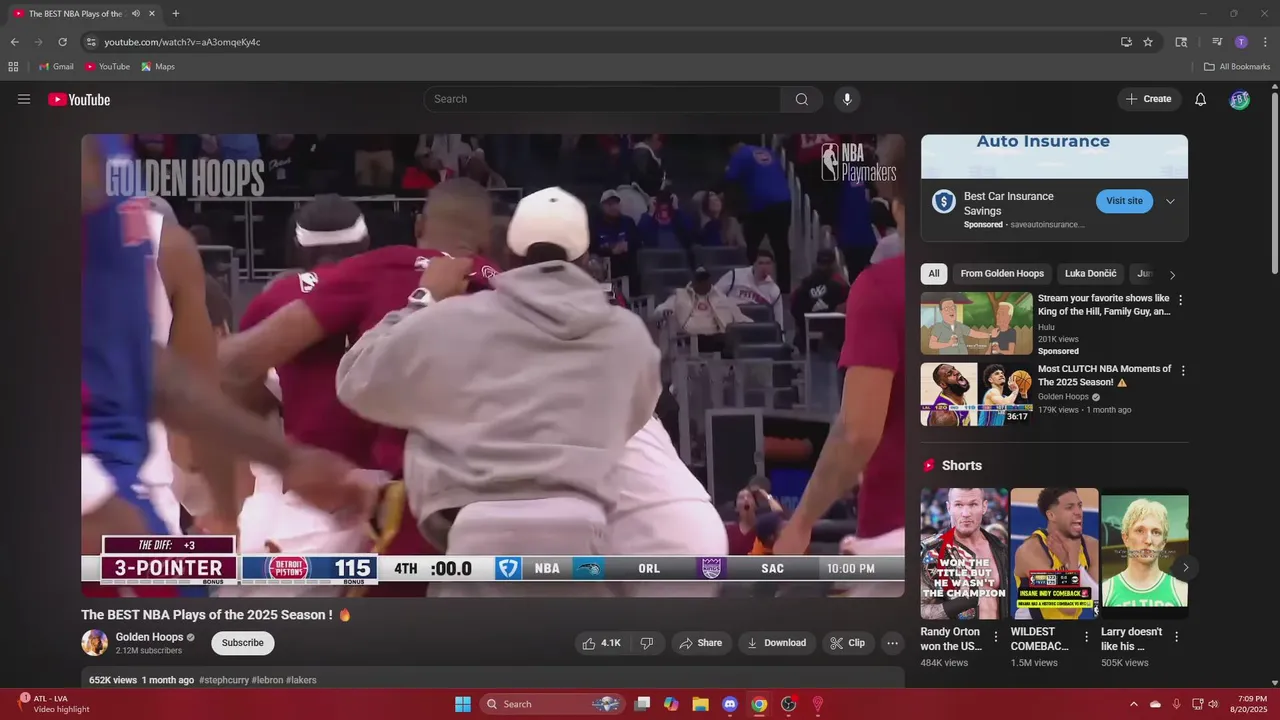1280x720 pixels.
Task: Visit site for car insurance ad
Action: (x=1124, y=201)
